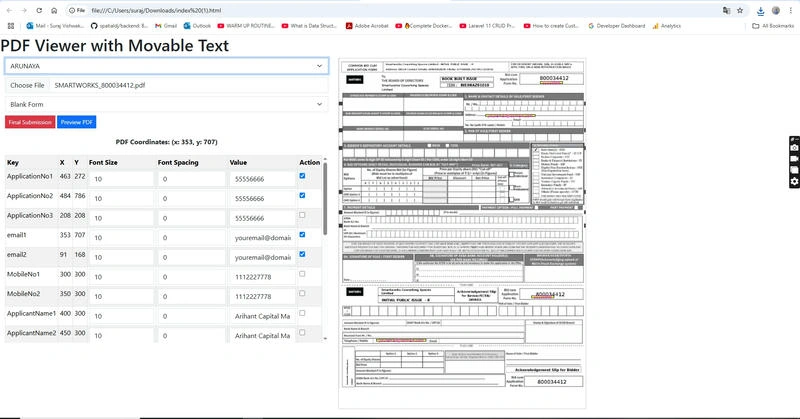Click the browser forward arrow
The height and width of the screenshot is (419, 800).
[24, 10]
